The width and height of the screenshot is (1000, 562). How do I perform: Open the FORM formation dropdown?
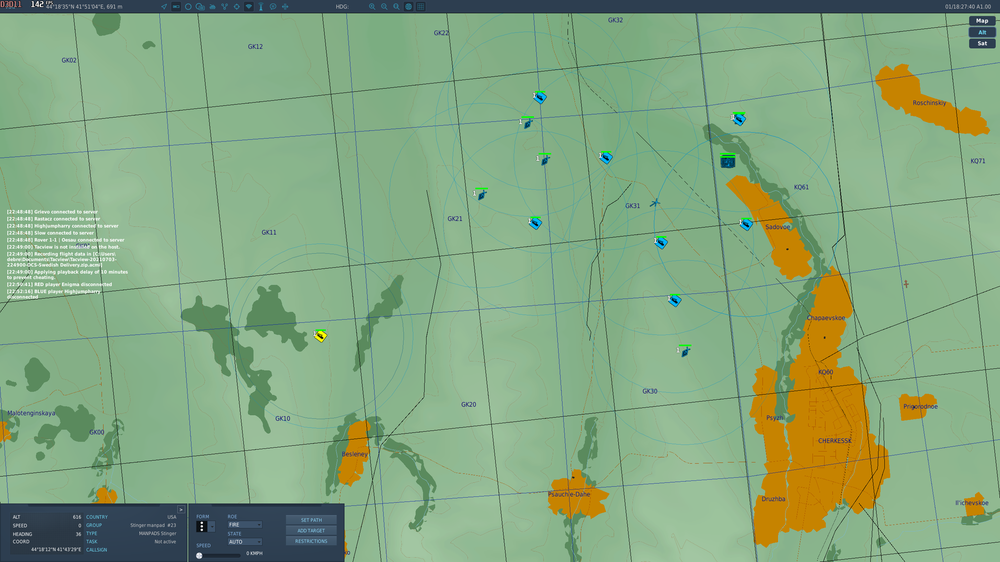click(212, 526)
